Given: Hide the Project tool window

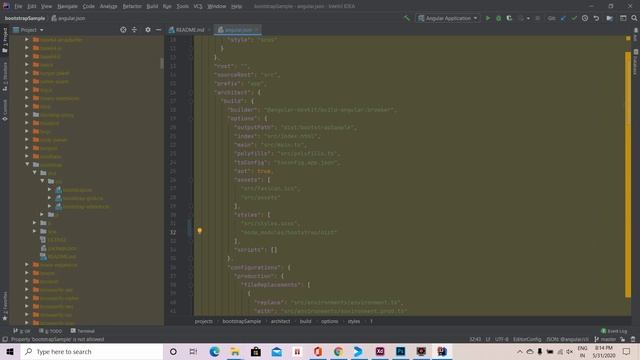Looking at the screenshot, I should 158,30.
